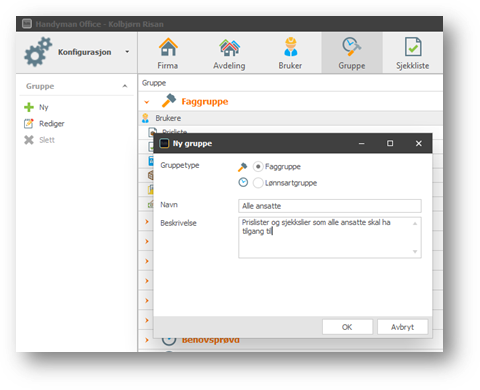Click the Brukere person icon
Image resolution: width=480 pixels, height=390 pixels.
(x=145, y=118)
